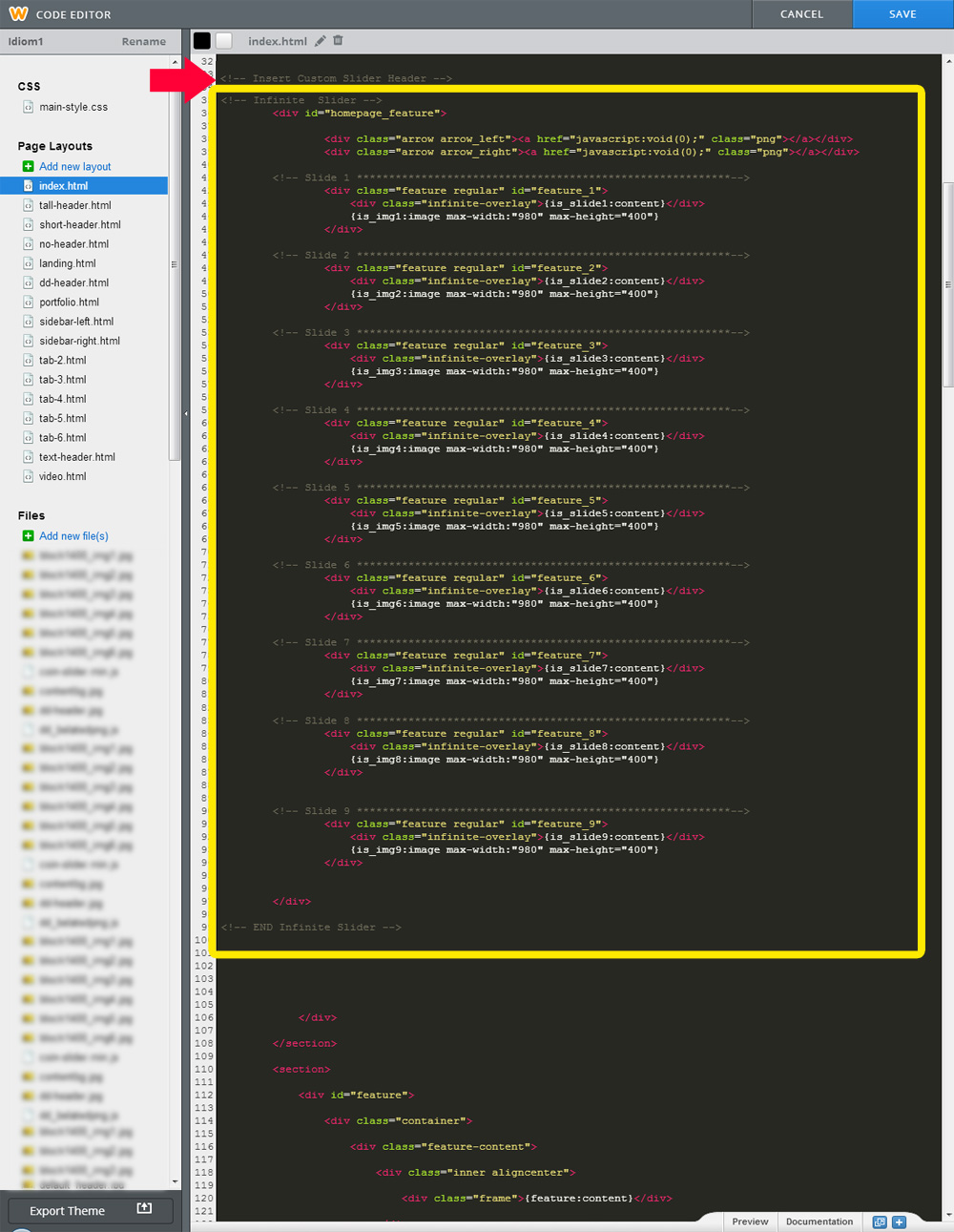This screenshot has height=1232, width=954.
Task: Click Rename next to the Idiom1 theme
Action: point(143,42)
